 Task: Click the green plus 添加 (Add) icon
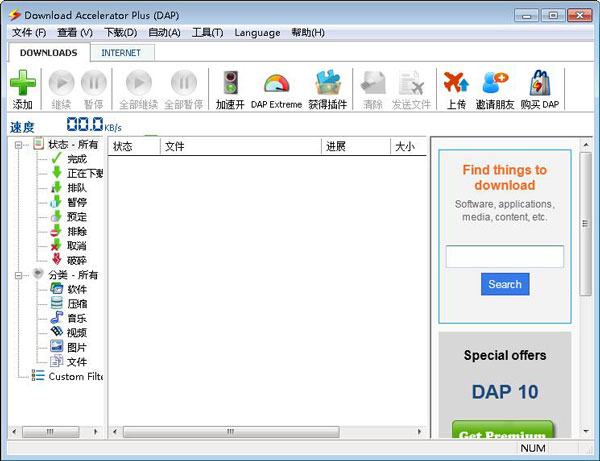(22, 84)
